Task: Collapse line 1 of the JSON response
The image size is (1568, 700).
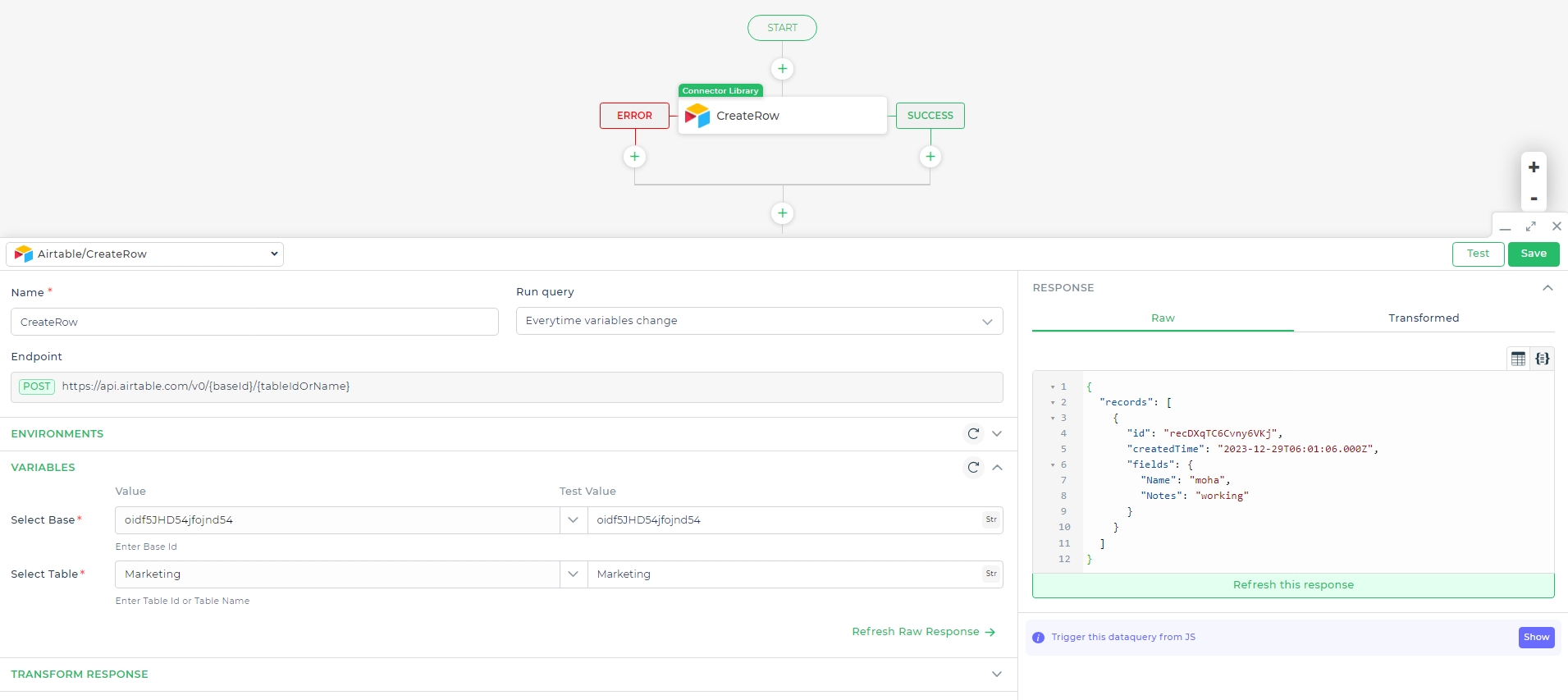Action: (x=1053, y=387)
